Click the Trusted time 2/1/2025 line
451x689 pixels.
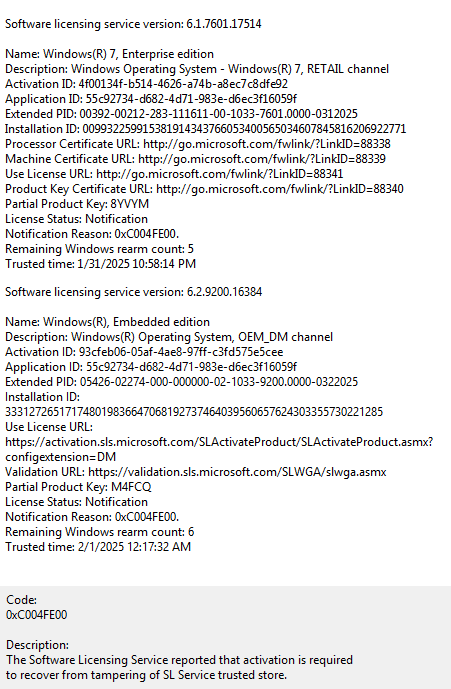tap(98, 547)
